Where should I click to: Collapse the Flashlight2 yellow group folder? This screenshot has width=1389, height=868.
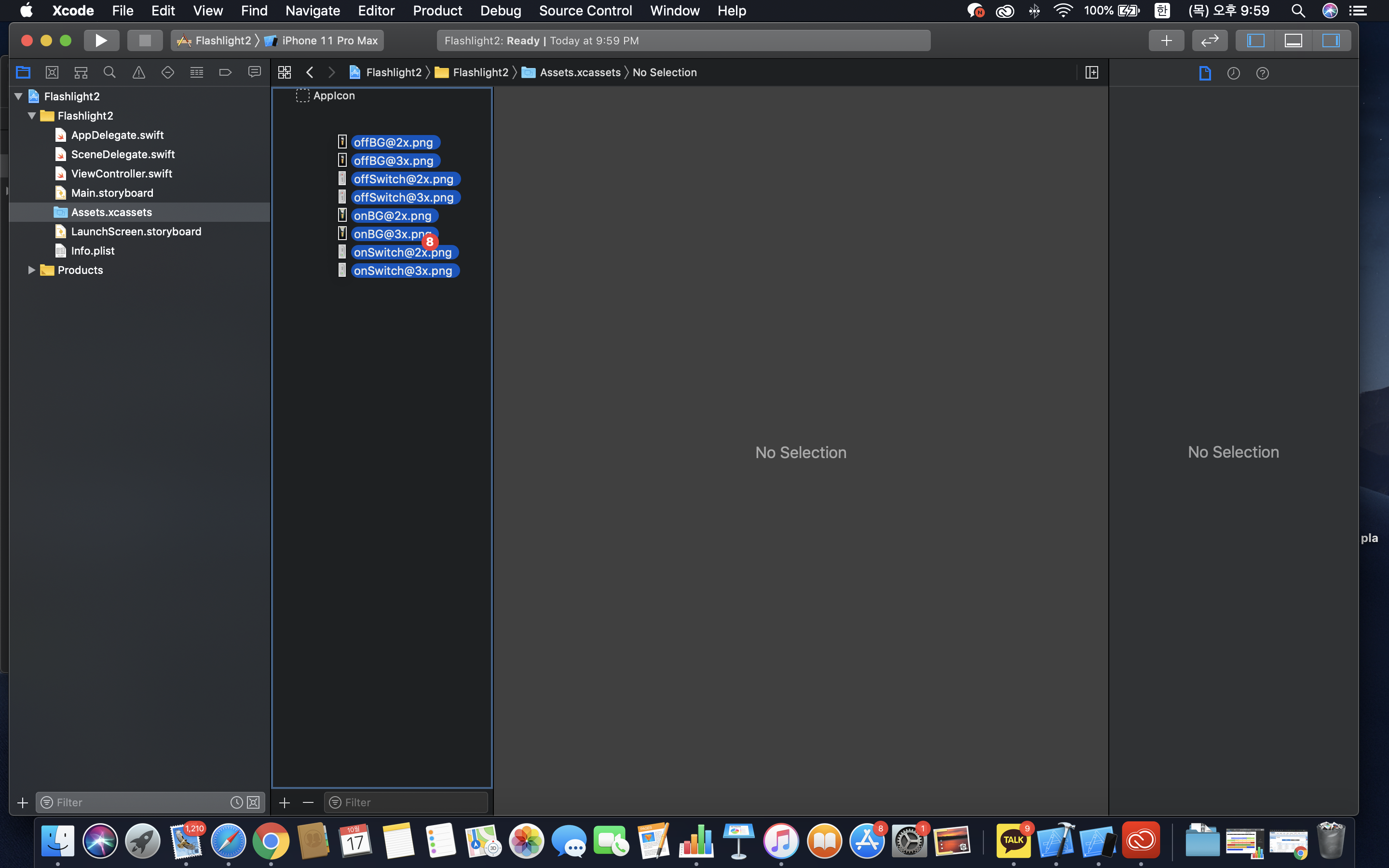point(31,115)
